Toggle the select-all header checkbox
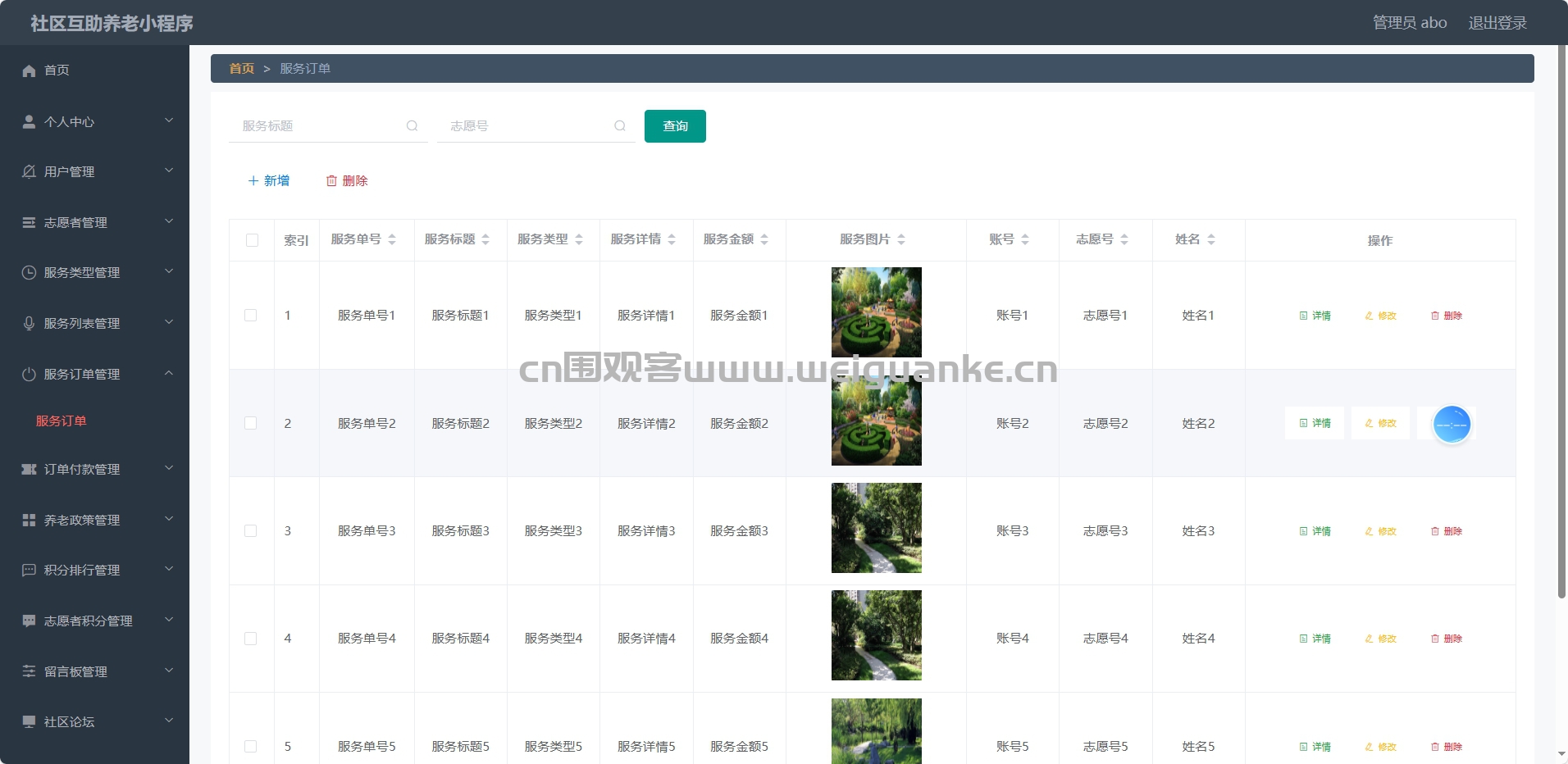1568x764 pixels. click(252, 240)
